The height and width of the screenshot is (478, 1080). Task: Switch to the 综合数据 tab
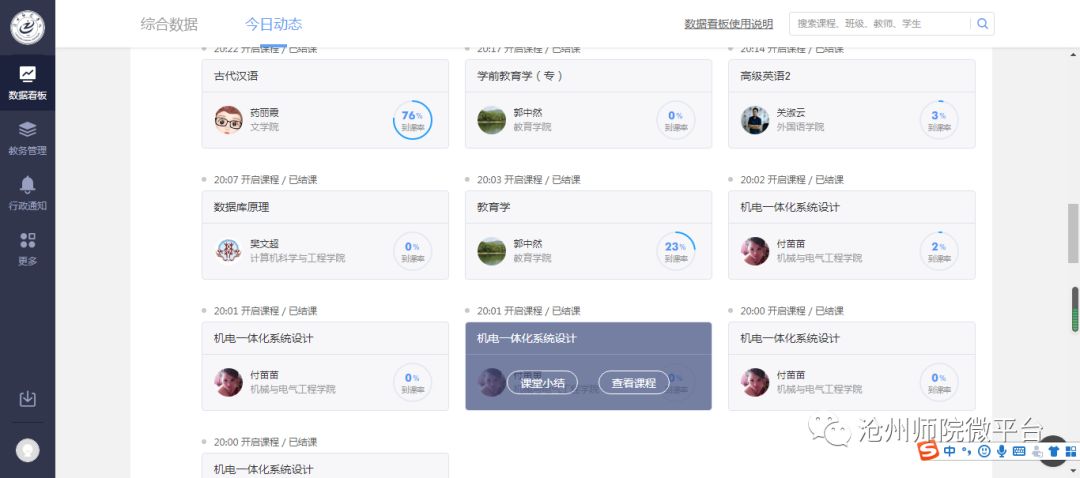click(x=169, y=24)
